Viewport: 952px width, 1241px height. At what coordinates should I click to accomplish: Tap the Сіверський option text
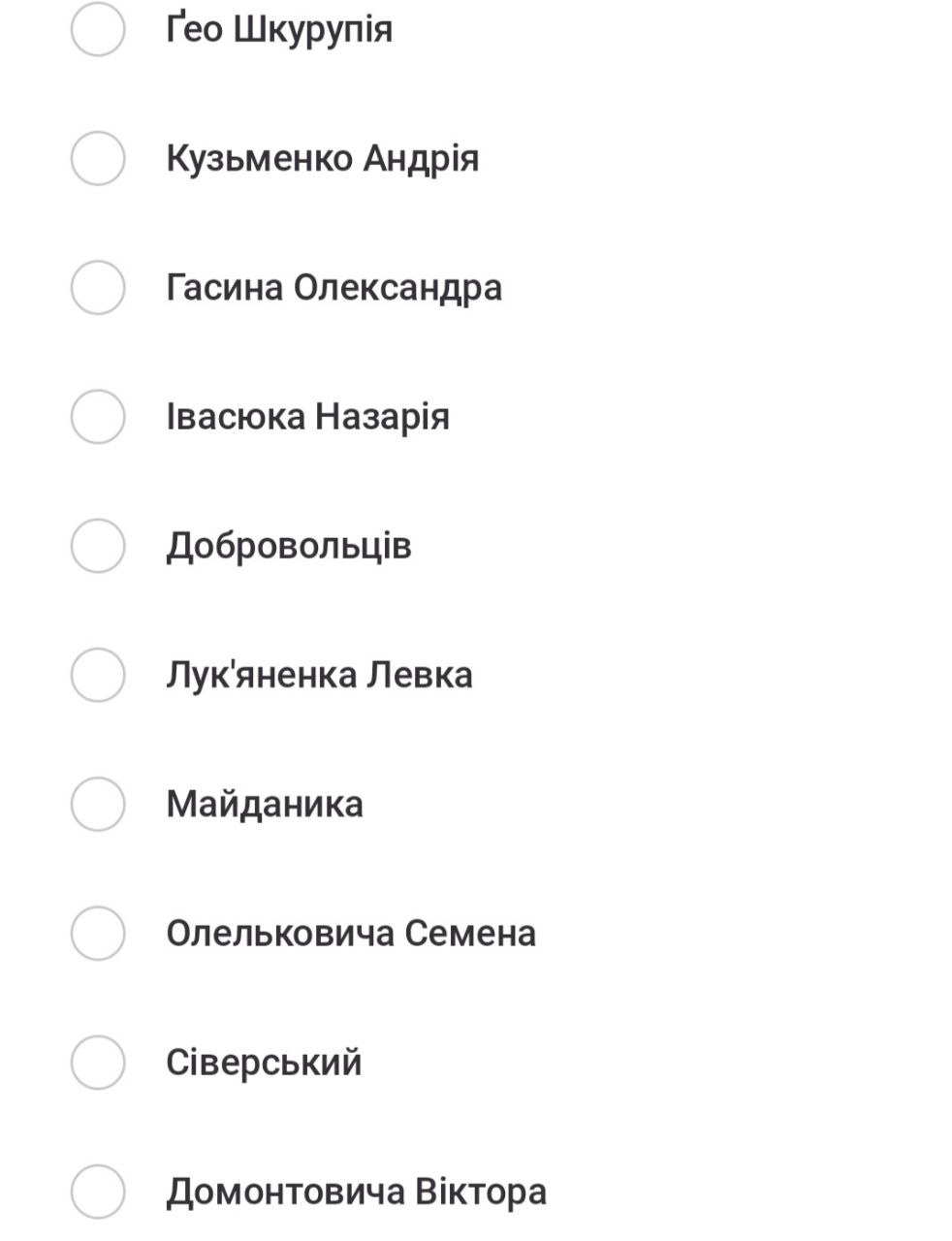[x=264, y=1062]
